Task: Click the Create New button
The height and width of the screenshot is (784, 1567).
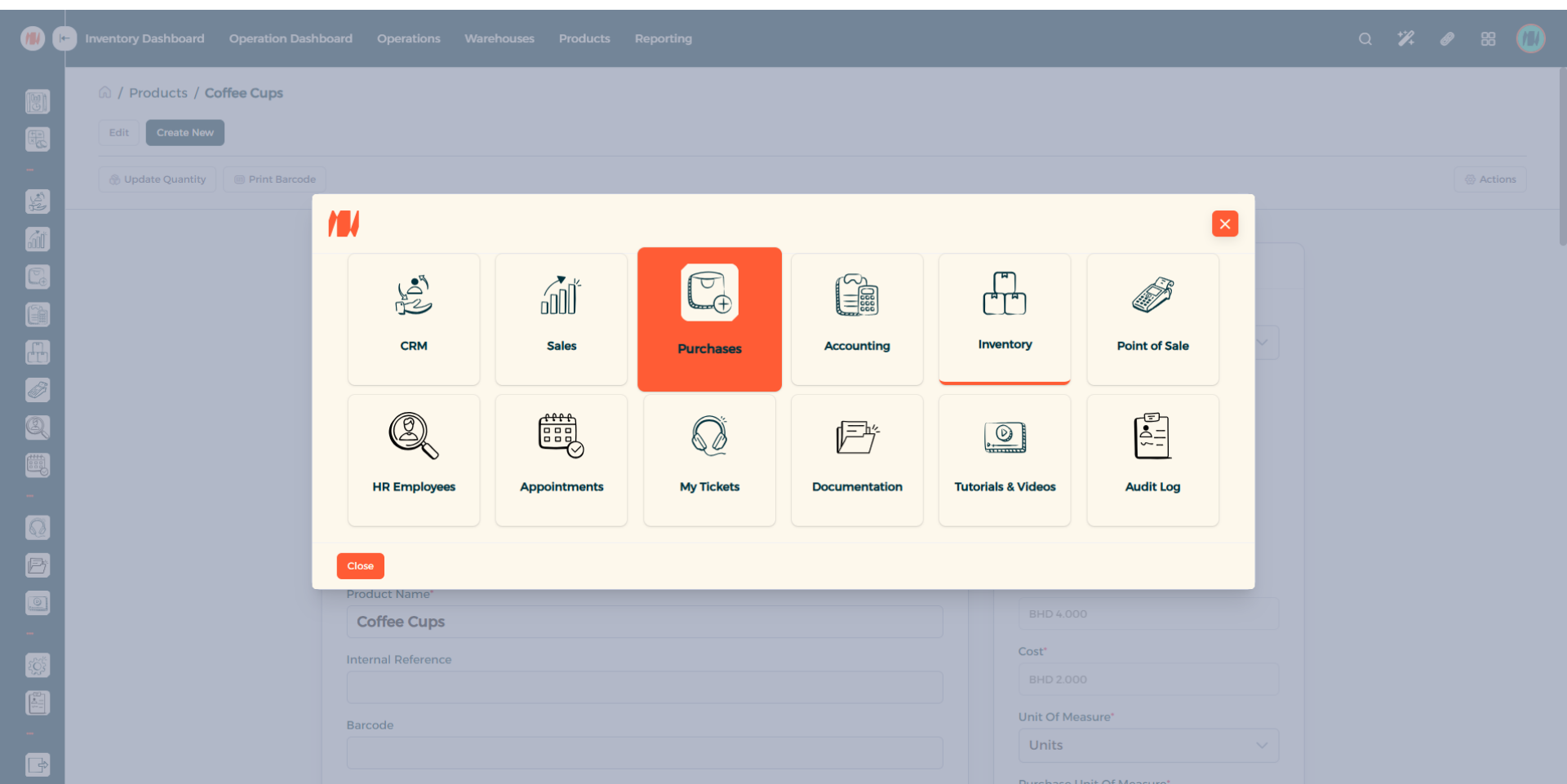Action: (185, 133)
